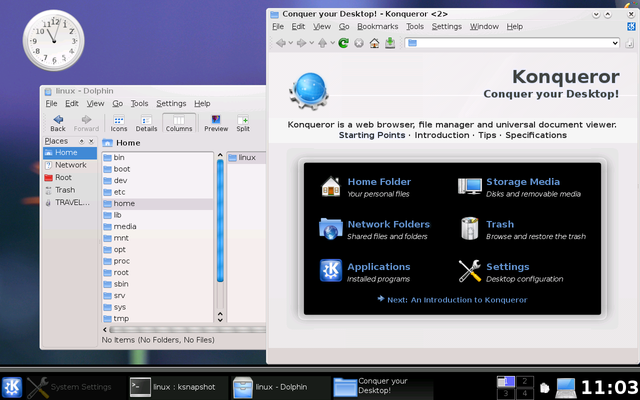Open Konqueror Settings menu
The width and height of the screenshot is (640, 400).
pyautogui.click(x=447, y=27)
